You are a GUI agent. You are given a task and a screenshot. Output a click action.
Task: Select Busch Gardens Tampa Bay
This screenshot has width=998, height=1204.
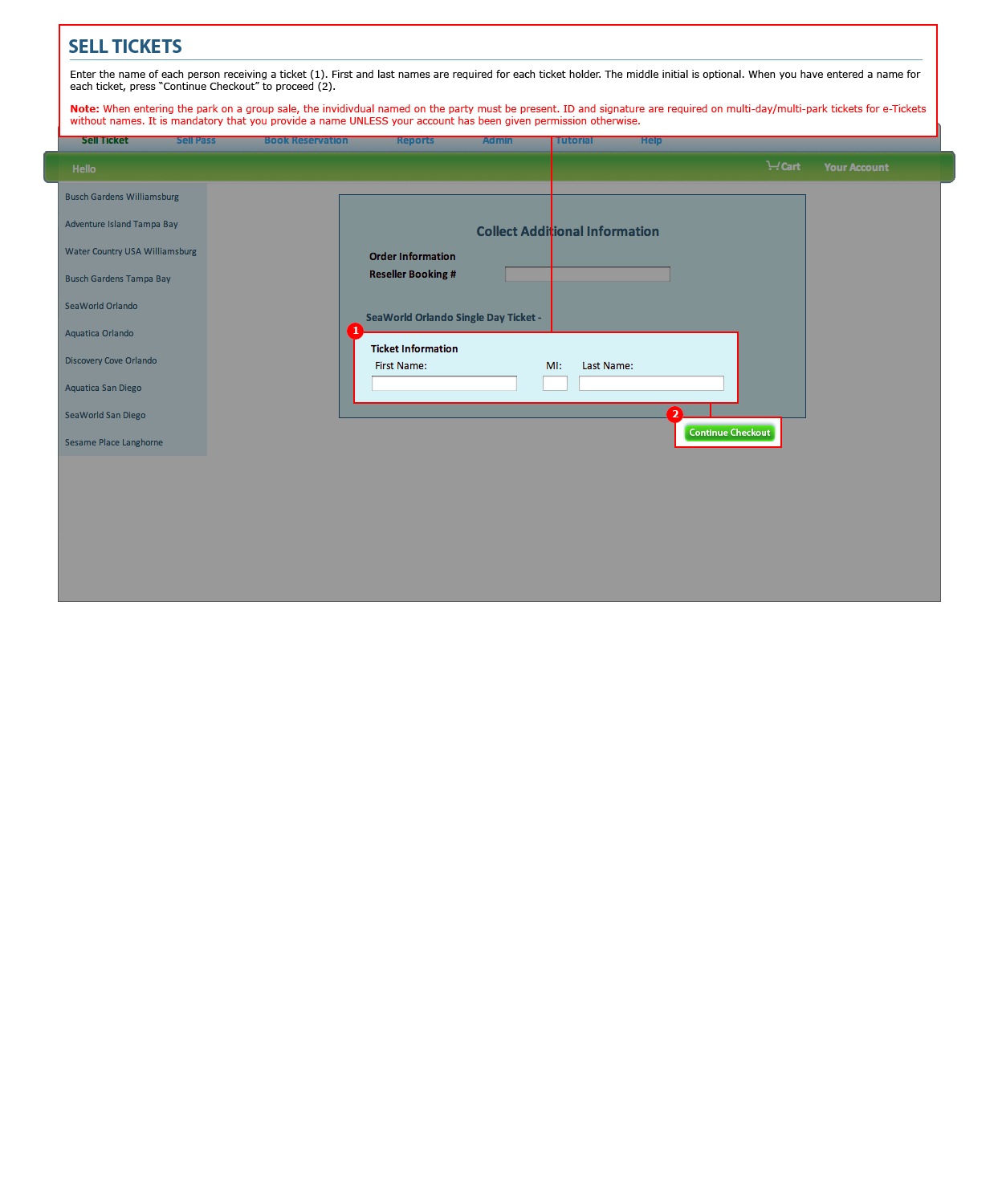(118, 279)
